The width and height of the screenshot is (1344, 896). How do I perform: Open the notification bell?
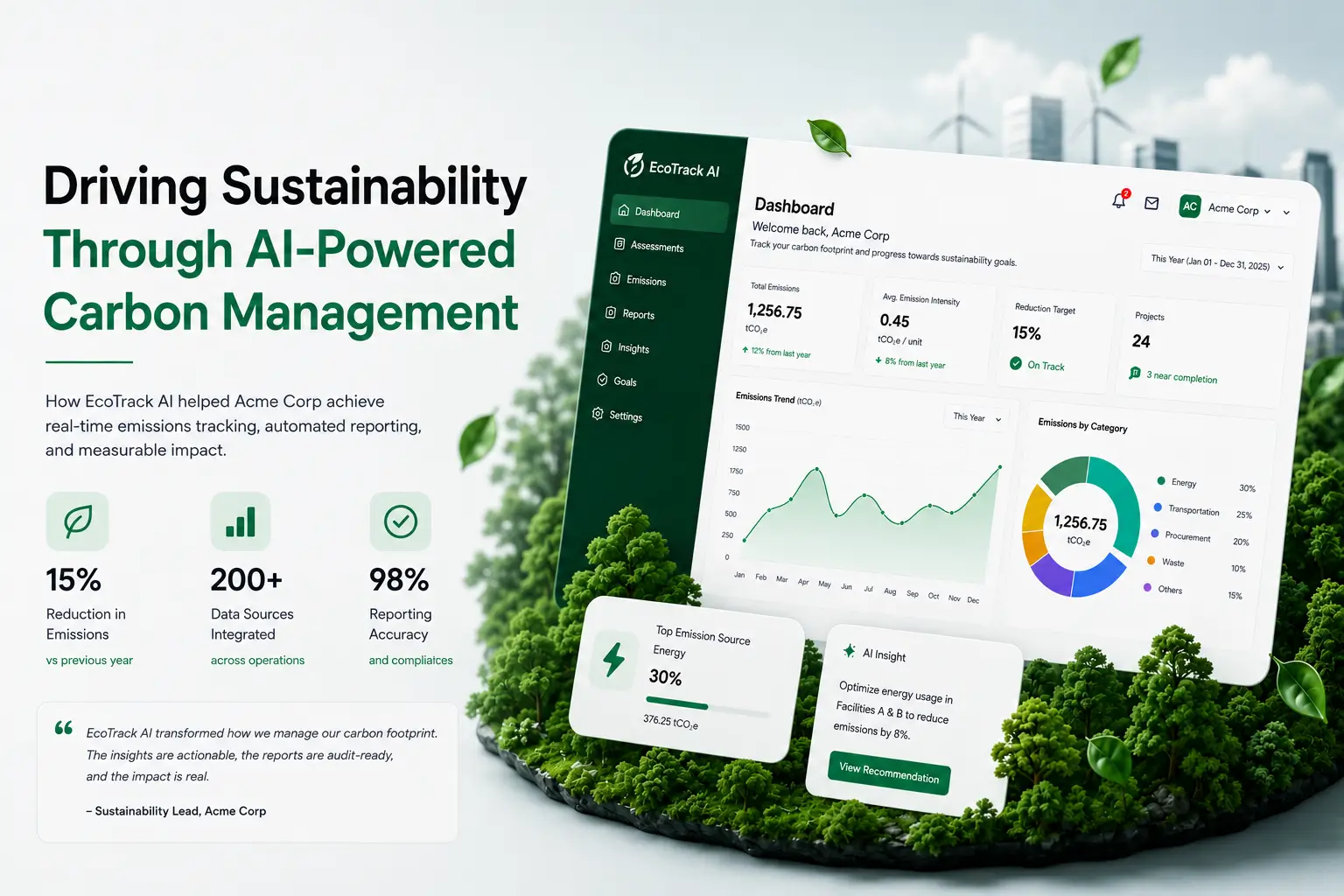coord(1119,200)
